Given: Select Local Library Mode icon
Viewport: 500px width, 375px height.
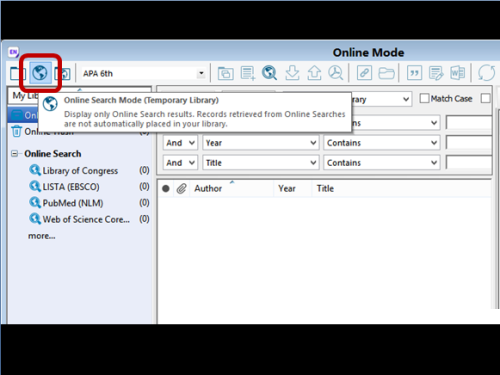Looking at the screenshot, I should pyautogui.click(x=17, y=73).
